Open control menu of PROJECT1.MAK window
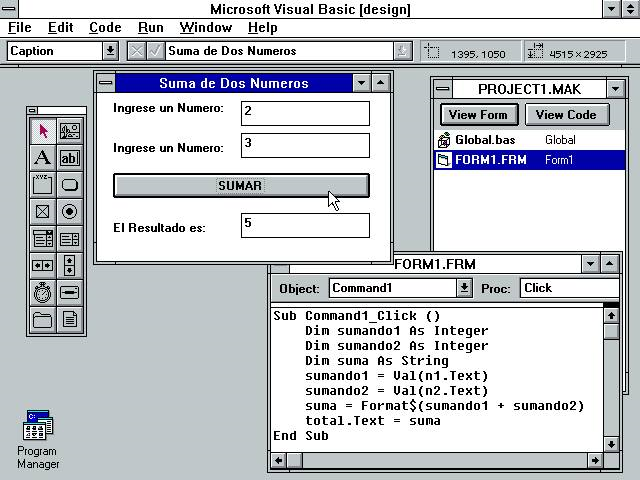This screenshot has height=480, width=640. pyautogui.click(x=443, y=89)
